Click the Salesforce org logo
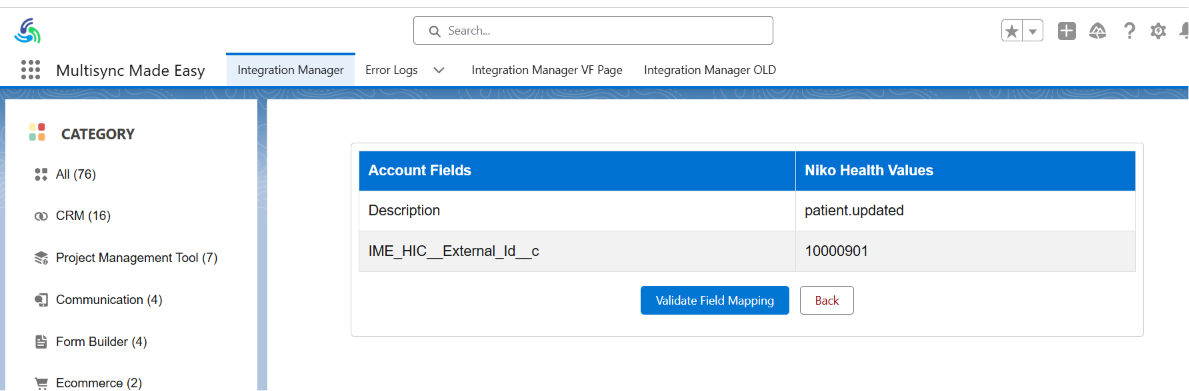 coord(27,31)
